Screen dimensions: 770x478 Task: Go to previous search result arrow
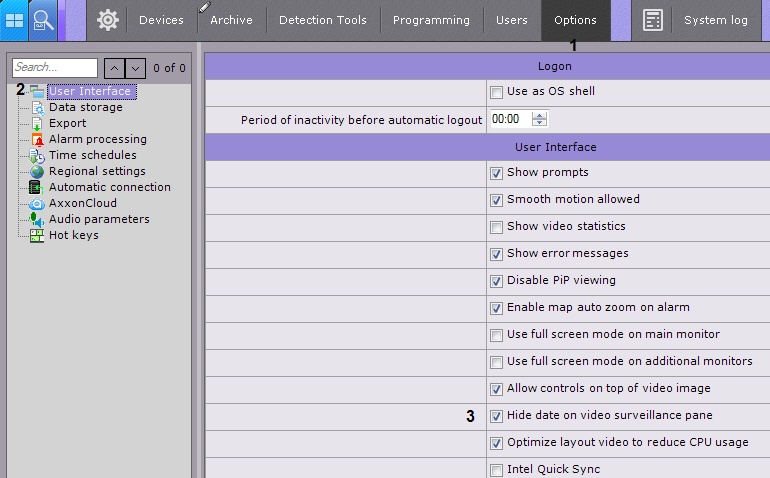[114, 68]
